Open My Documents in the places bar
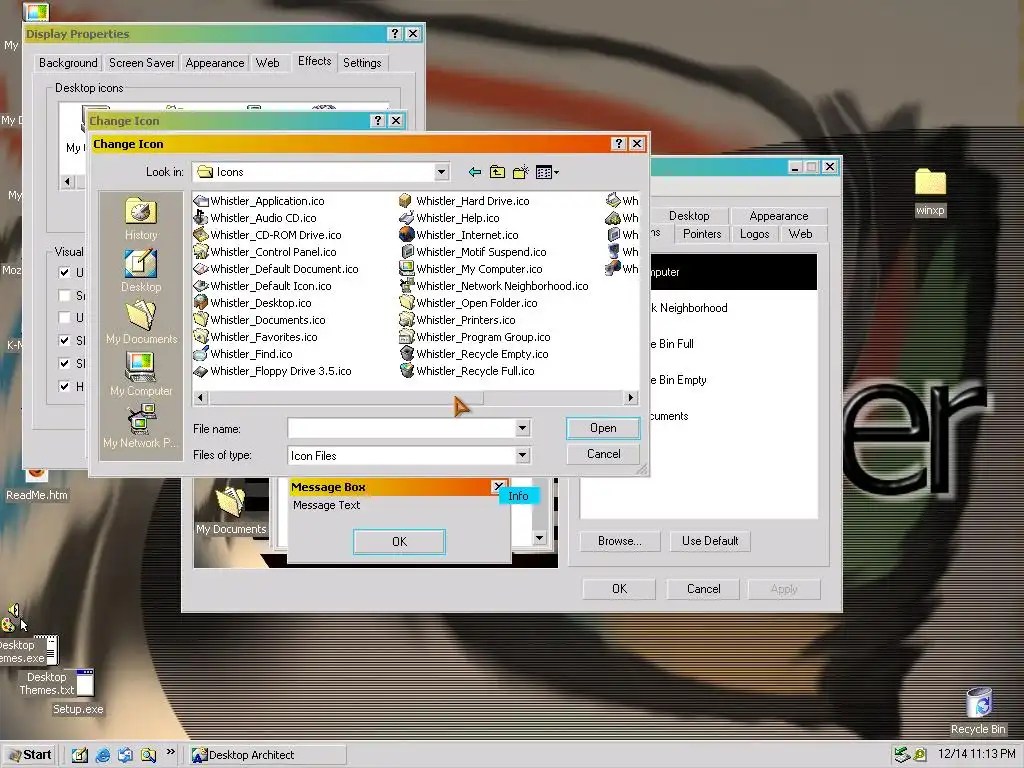Viewport: 1024px width, 768px height. (141, 323)
